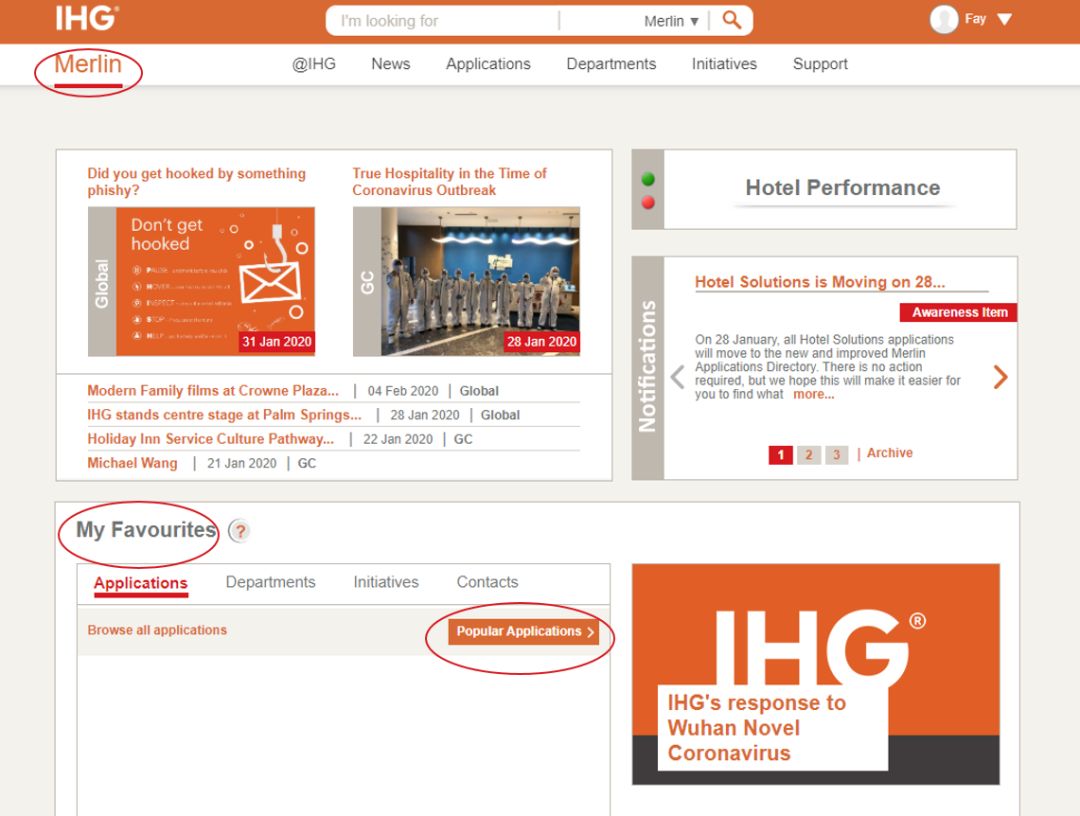1080x816 pixels.
Task: Click the '04 Feb 2020' date text
Action: click(403, 391)
